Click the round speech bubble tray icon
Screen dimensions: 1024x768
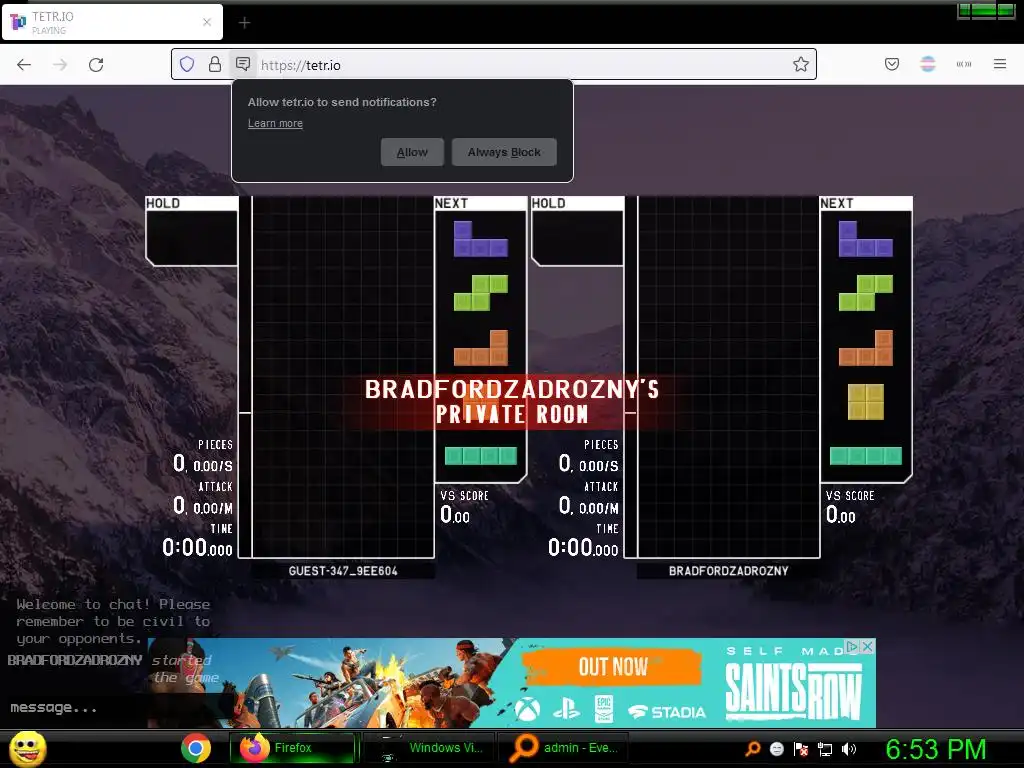(776, 749)
